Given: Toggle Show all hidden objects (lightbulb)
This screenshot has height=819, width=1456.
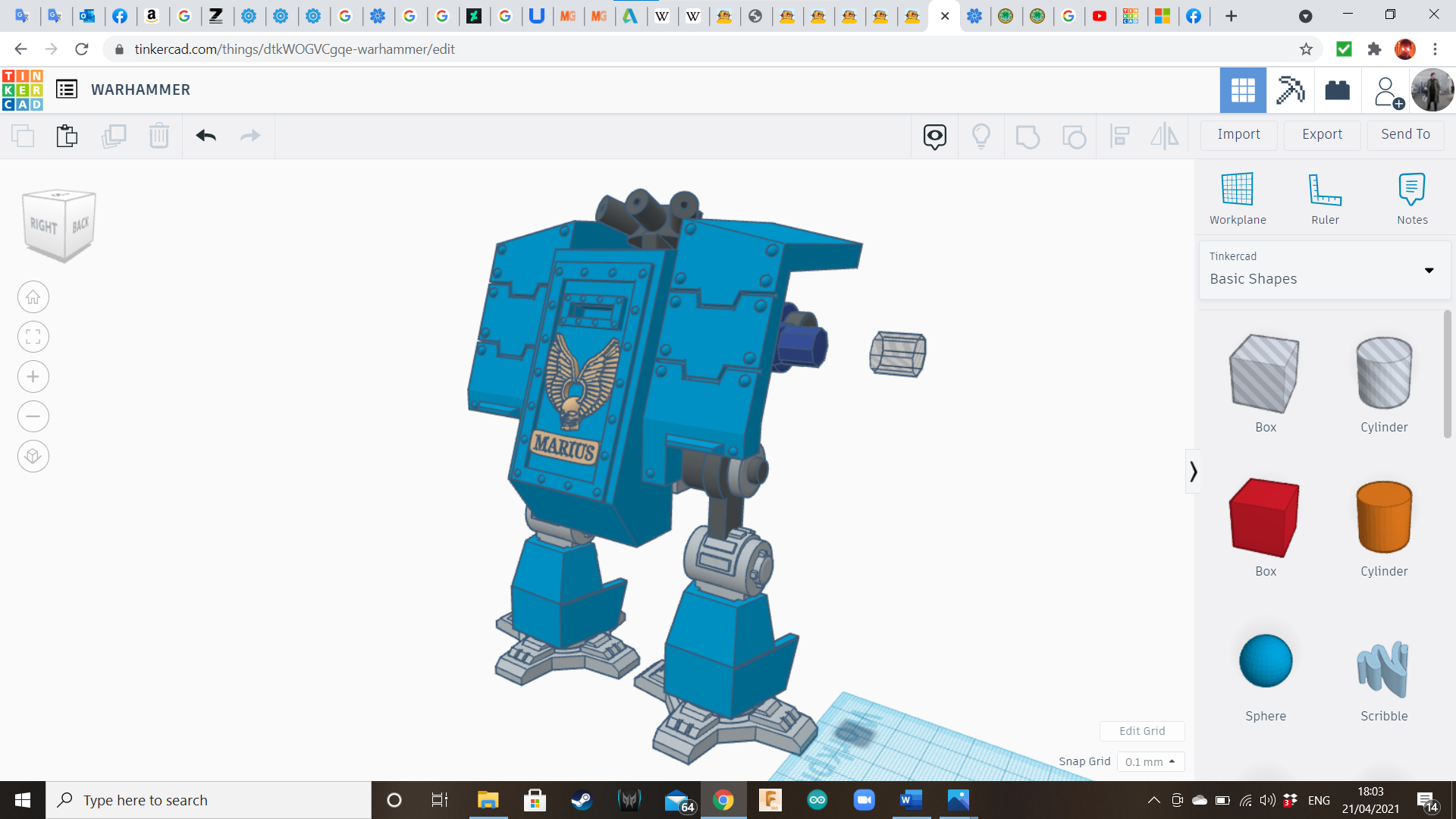Looking at the screenshot, I should tap(981, 136).
